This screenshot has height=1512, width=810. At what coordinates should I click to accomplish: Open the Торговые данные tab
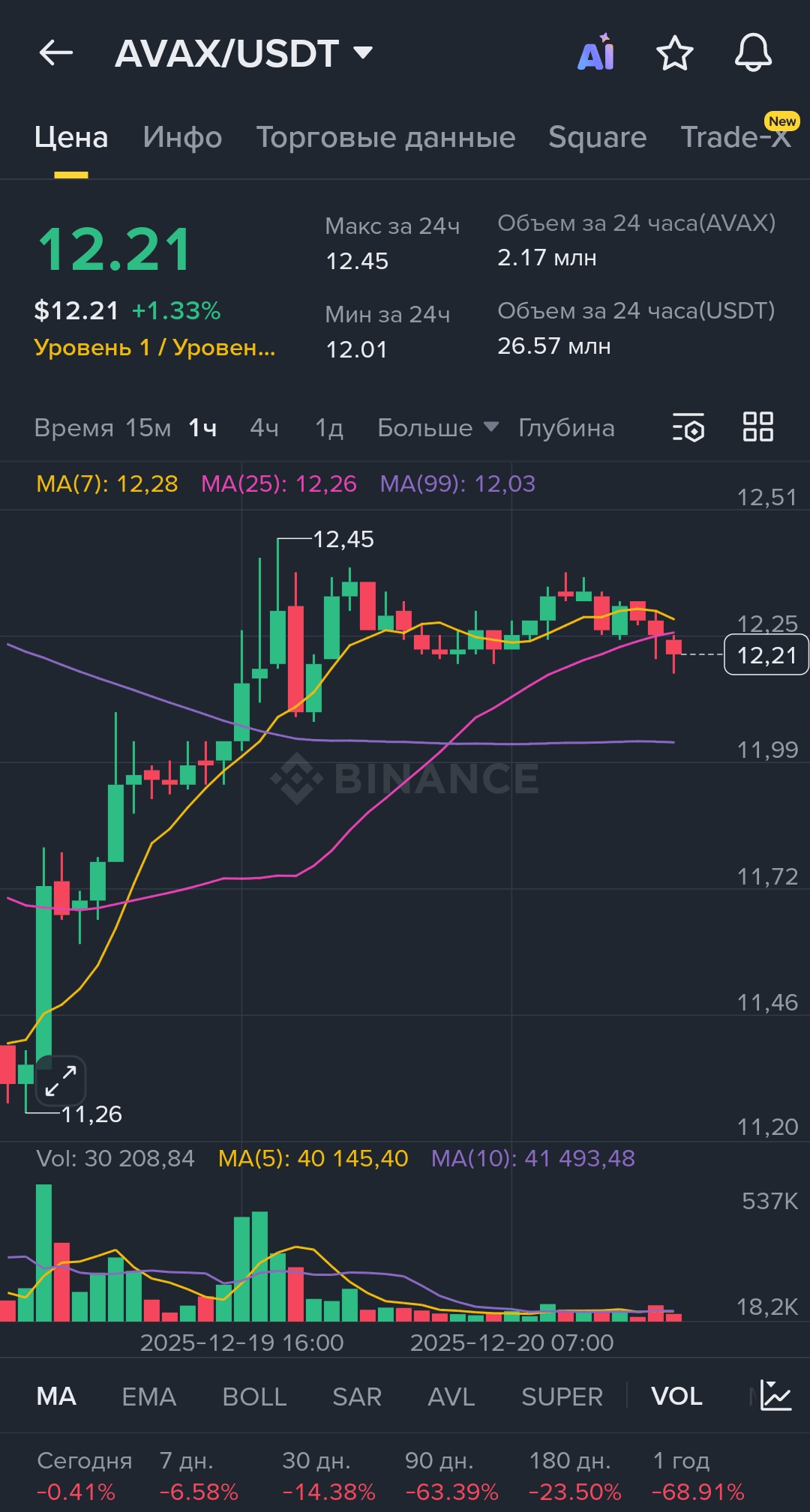(385, 137)
